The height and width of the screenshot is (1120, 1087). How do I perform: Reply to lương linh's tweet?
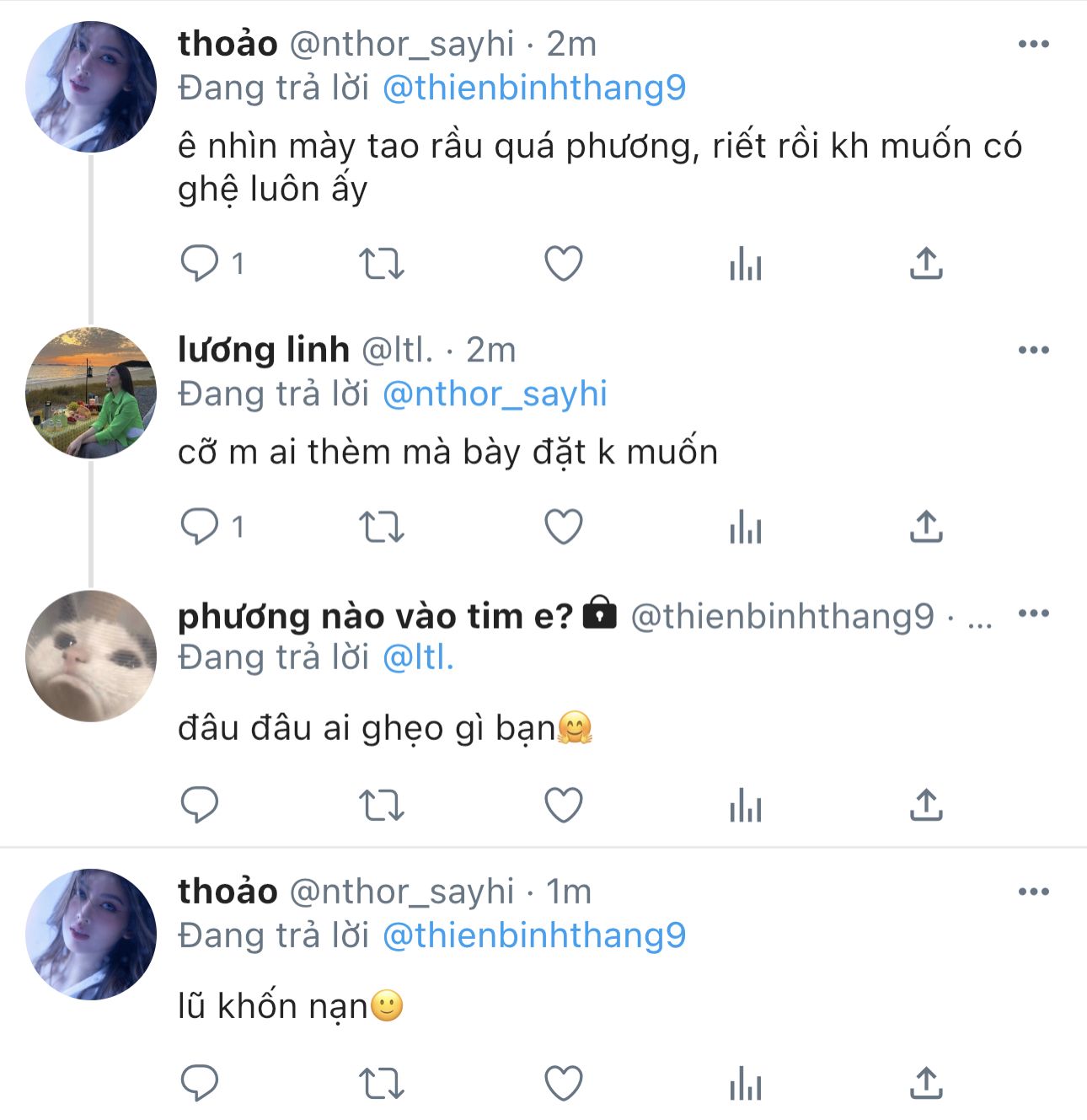click(200, 528)
